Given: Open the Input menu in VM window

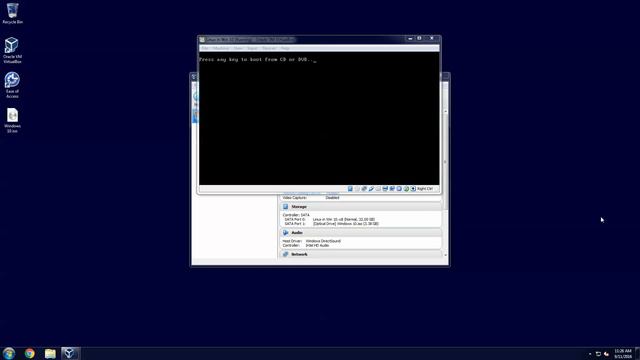Looking at the screenshot, I should pyautogui.click(x=252, y=48).
